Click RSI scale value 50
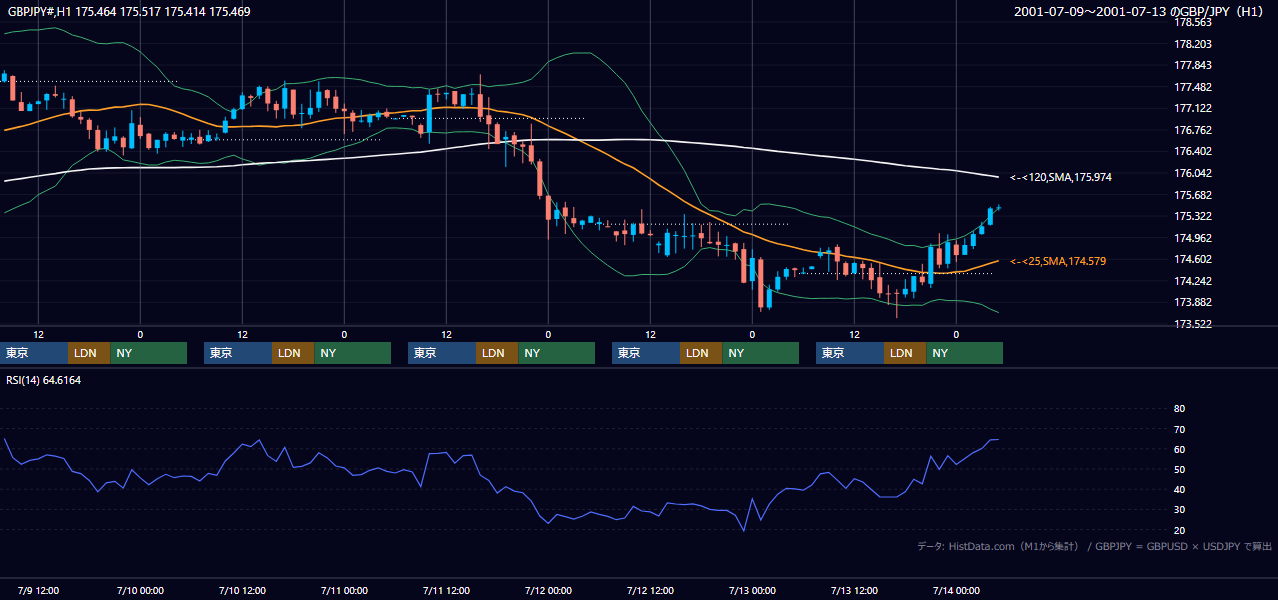The width and height of the screenshot is (1278, 600). click(1179, 469)
